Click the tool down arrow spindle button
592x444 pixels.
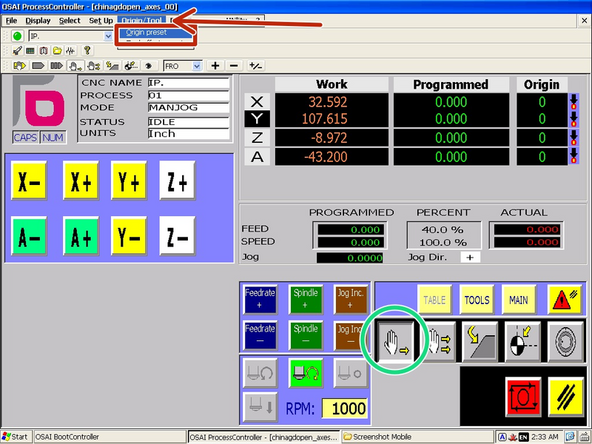click(260, 407)
